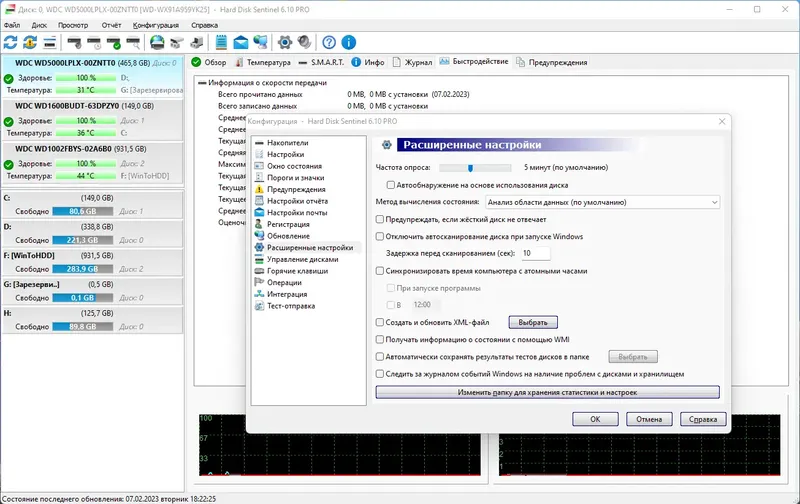Image resolution: width=800 pixels, height=504 pixels.
Task: Select Операции in configuration list
Action: (284, 283)
